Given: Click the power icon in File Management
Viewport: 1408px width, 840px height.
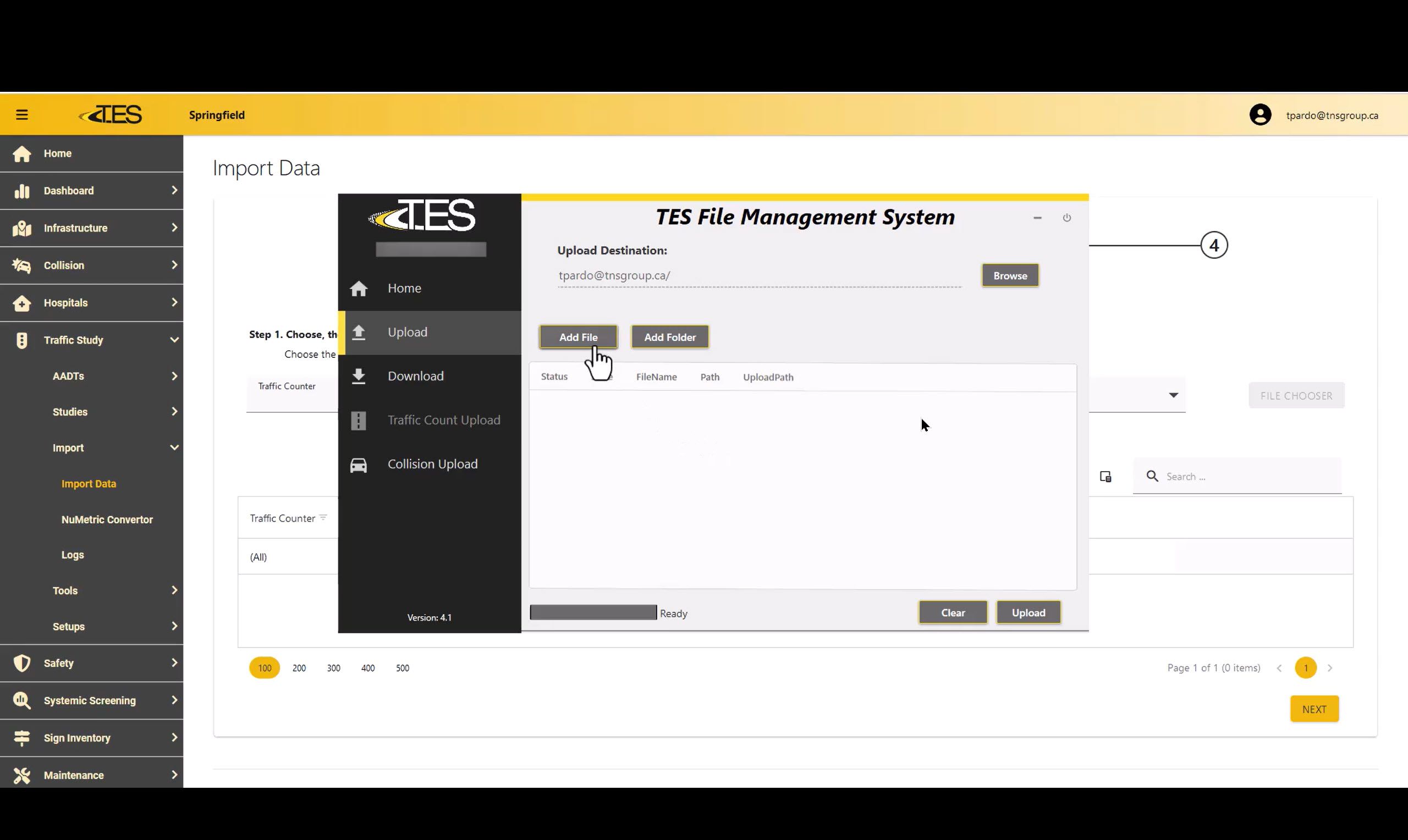Looking at the screenshot, I should pyautogui.click(x=1066, y=218).
